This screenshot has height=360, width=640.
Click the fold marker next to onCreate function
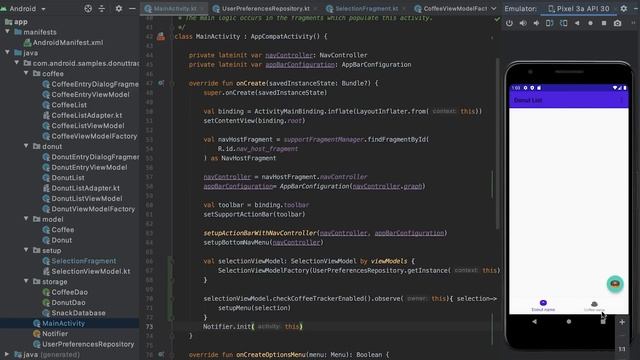coord(172,83)
